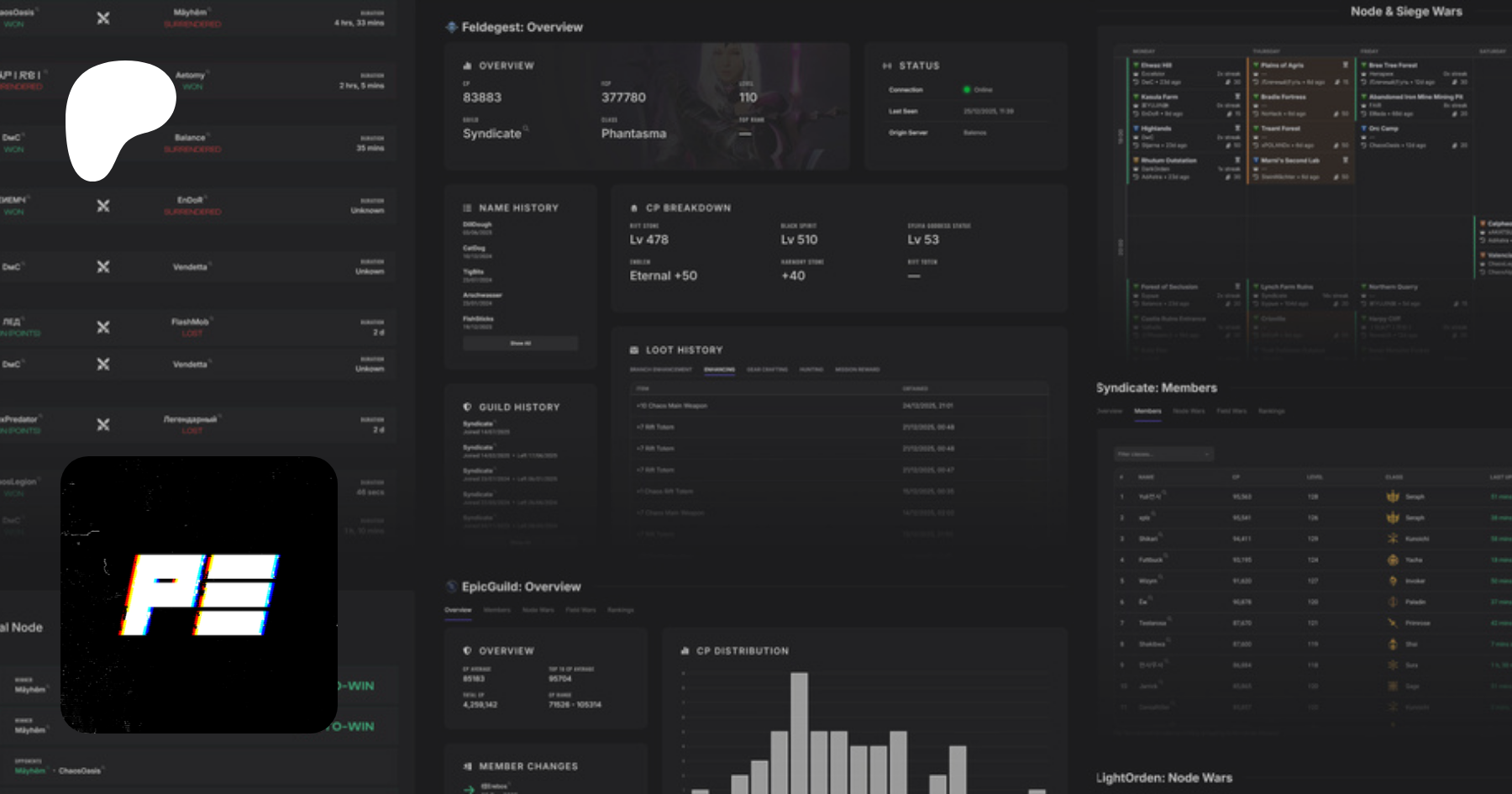This screenshot has height=794, width=1512.
Task: Click the CP Breakdown header icon
Action: [634, 208]
